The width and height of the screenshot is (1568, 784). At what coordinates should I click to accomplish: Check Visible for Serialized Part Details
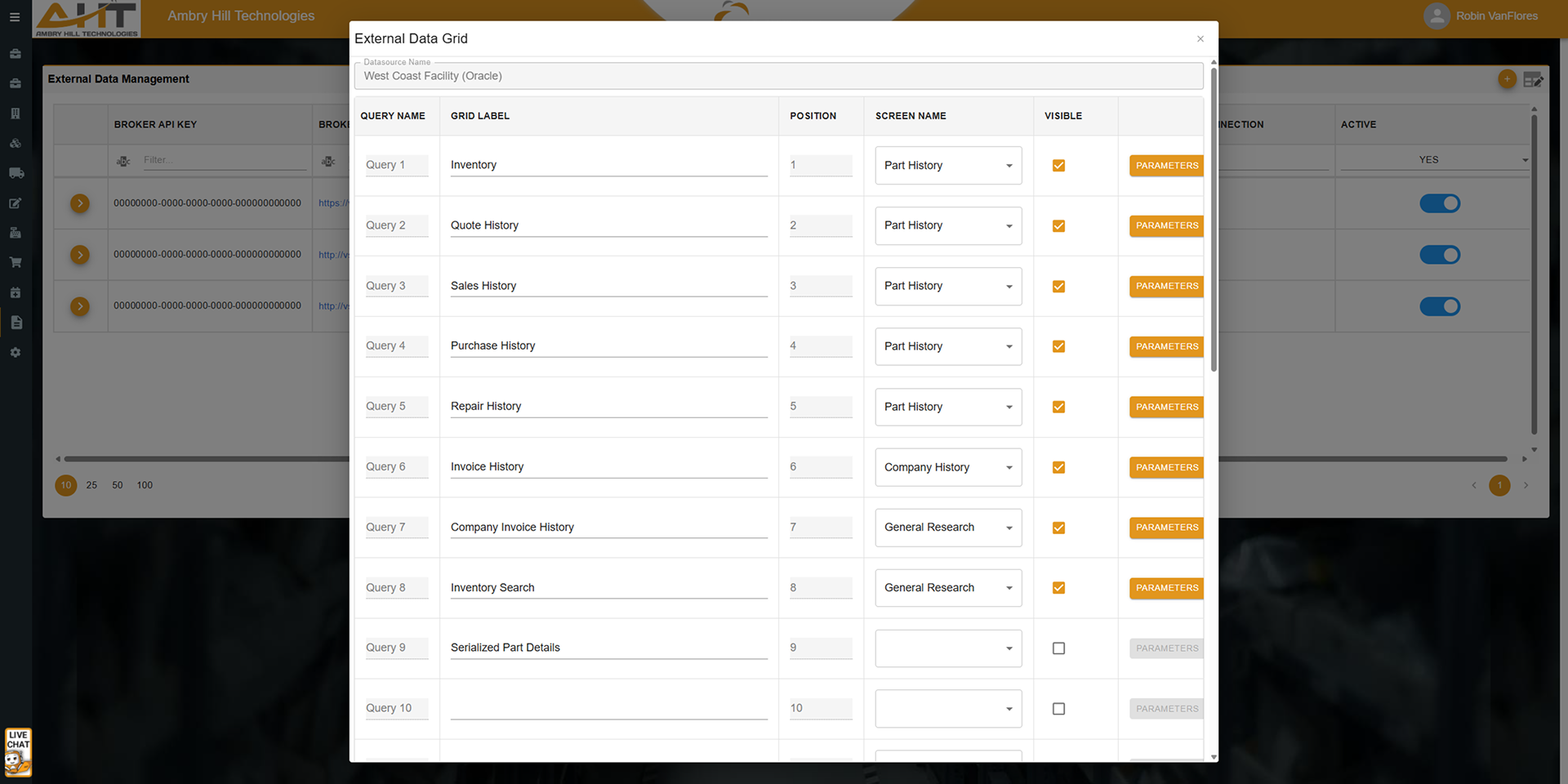click(x=1058, y=648)
